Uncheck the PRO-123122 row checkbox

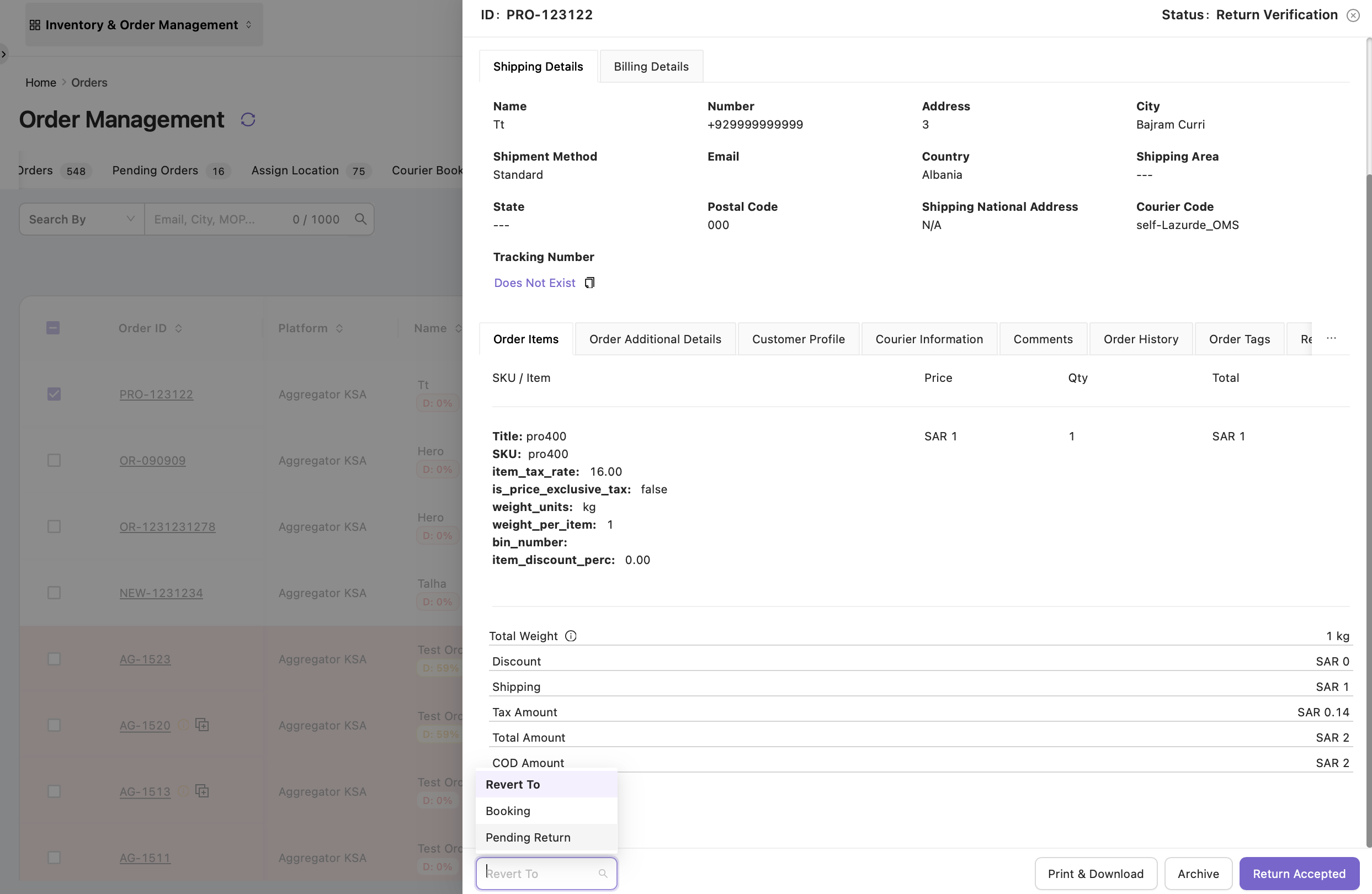coord(54,394)
